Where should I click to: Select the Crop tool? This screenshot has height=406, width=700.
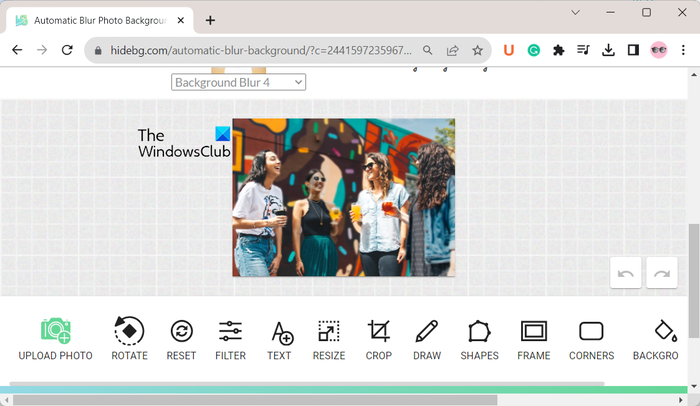pyautogui.click(x=379, y=331)
